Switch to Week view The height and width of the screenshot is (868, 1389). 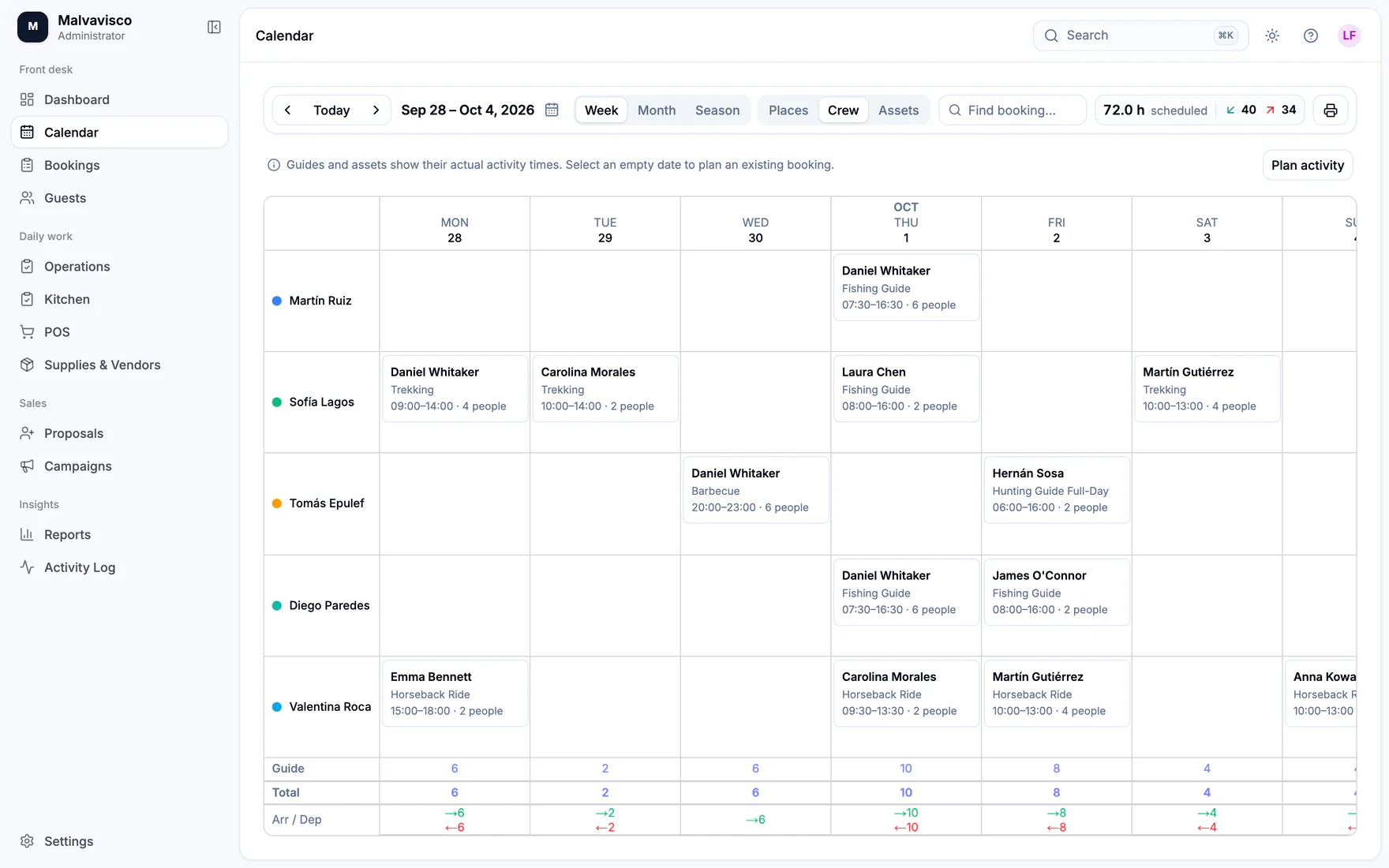pyautogui.click(x=601, y=110)
